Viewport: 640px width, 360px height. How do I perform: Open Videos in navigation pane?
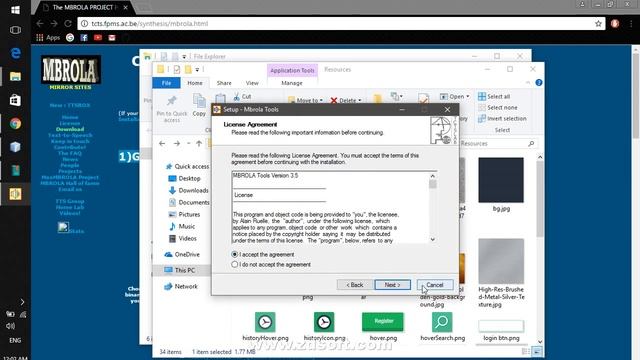tap(182, 238)
